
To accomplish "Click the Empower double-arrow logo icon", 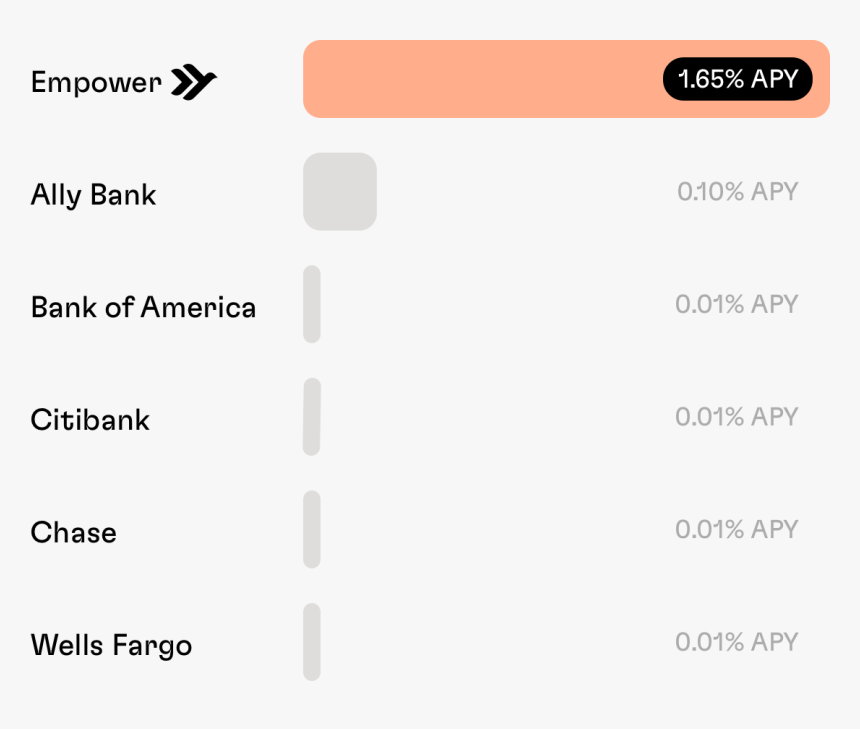I will (x=193, y=82).
